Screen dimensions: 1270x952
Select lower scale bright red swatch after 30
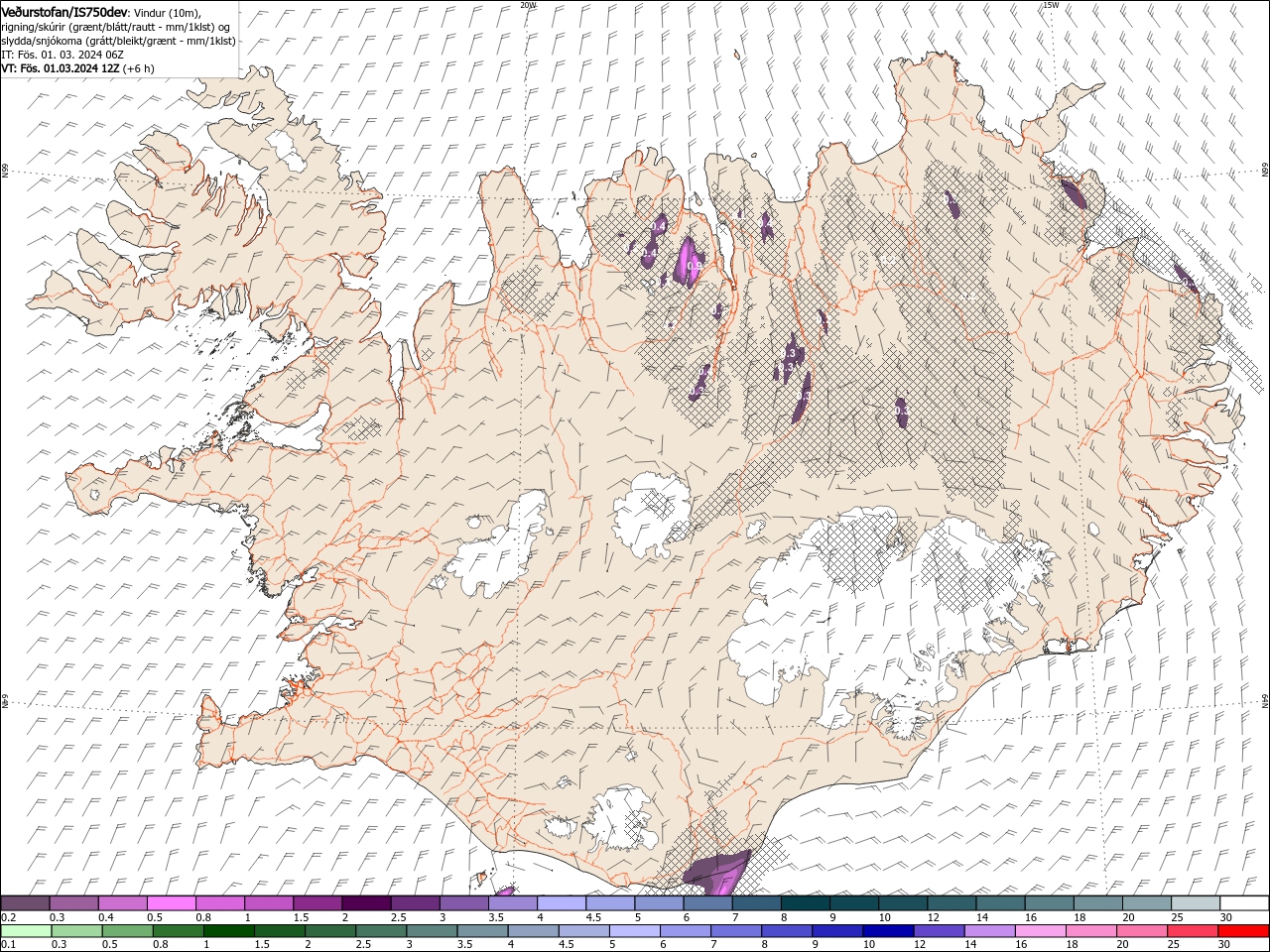pyautogui.click(x=1242, y=931)
